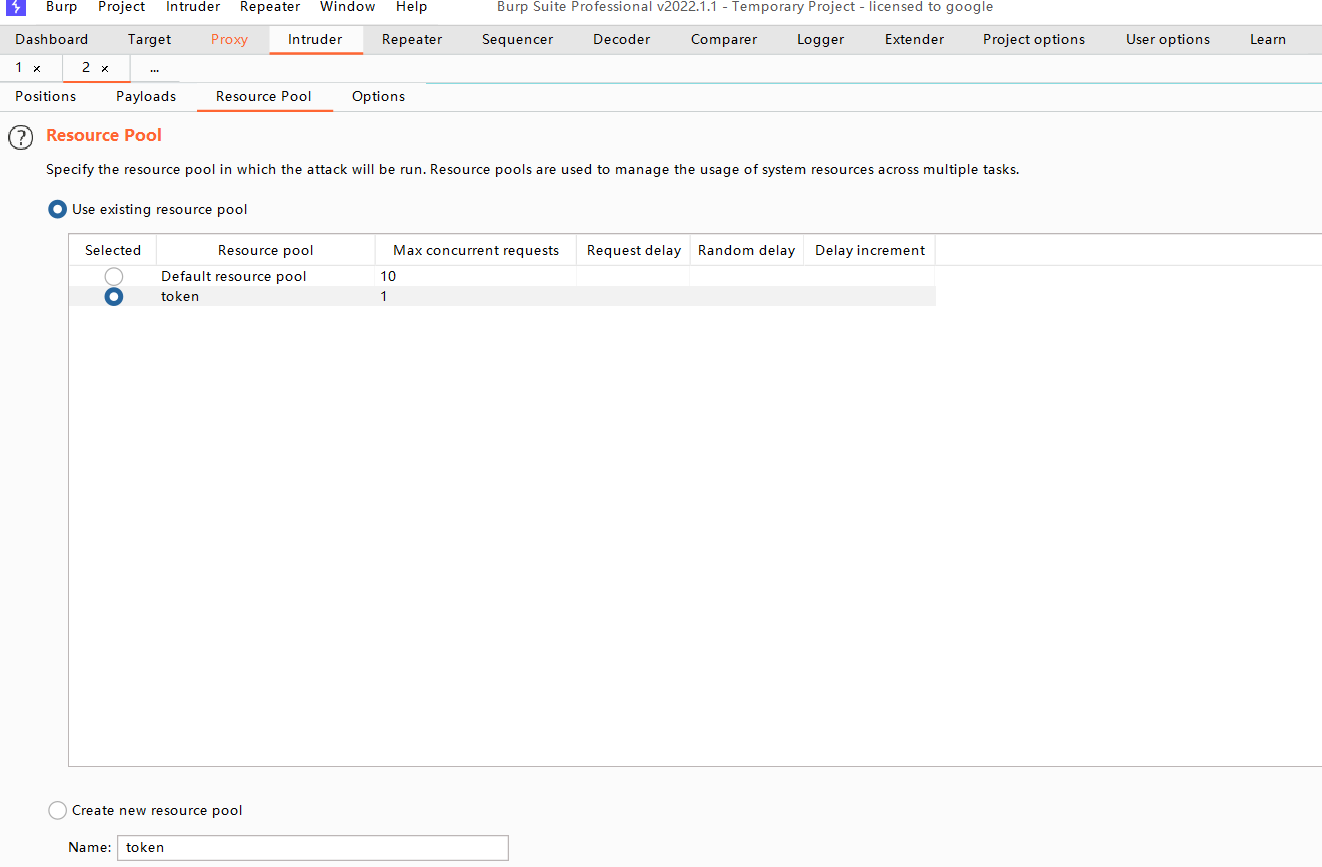The image size is (1322, 867).
Task: Switch to the Extender tab
Action: (914, 39)
